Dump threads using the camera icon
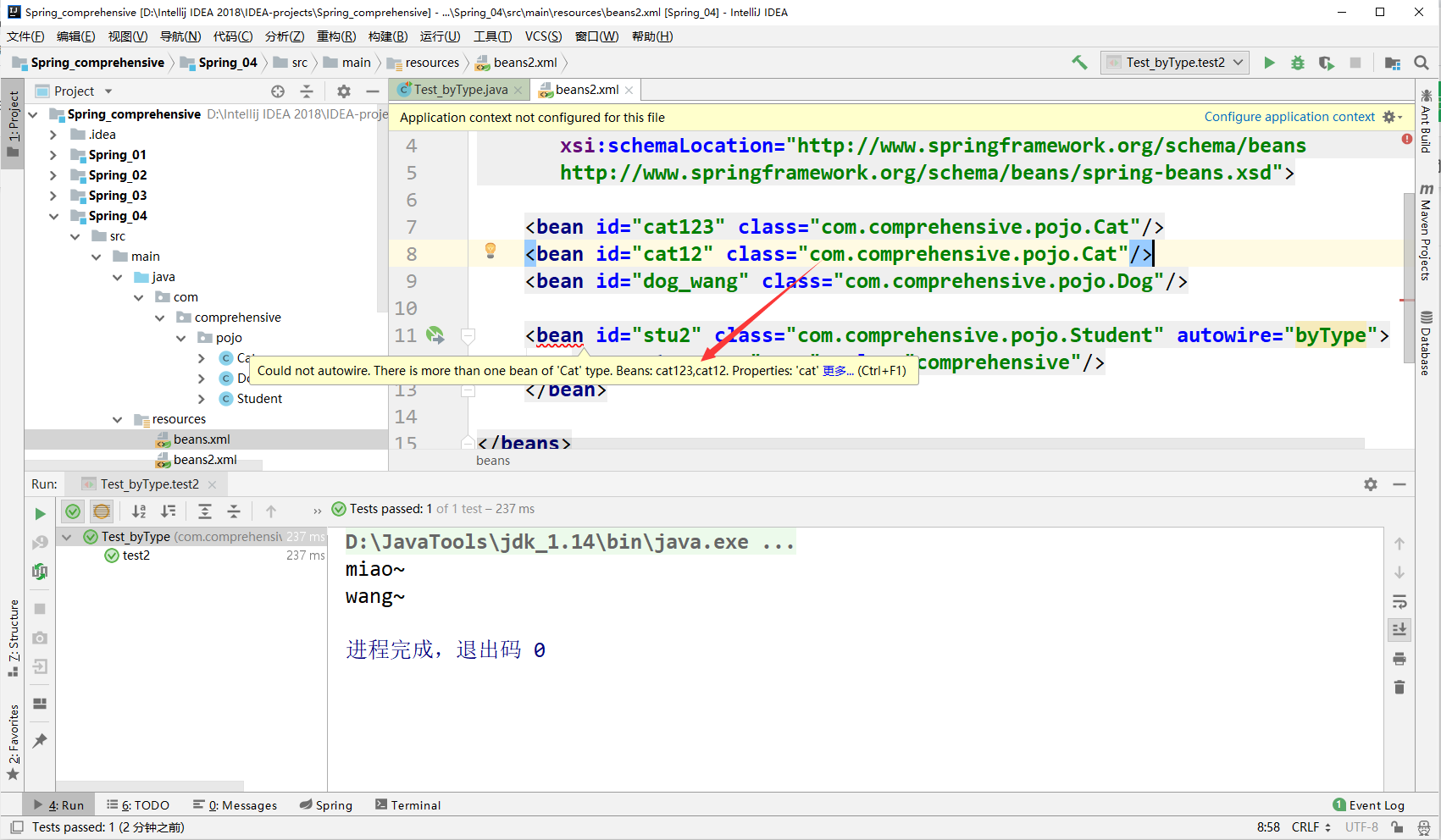The width and height of the screenshot is (1441, 840). tap(40, 638)
